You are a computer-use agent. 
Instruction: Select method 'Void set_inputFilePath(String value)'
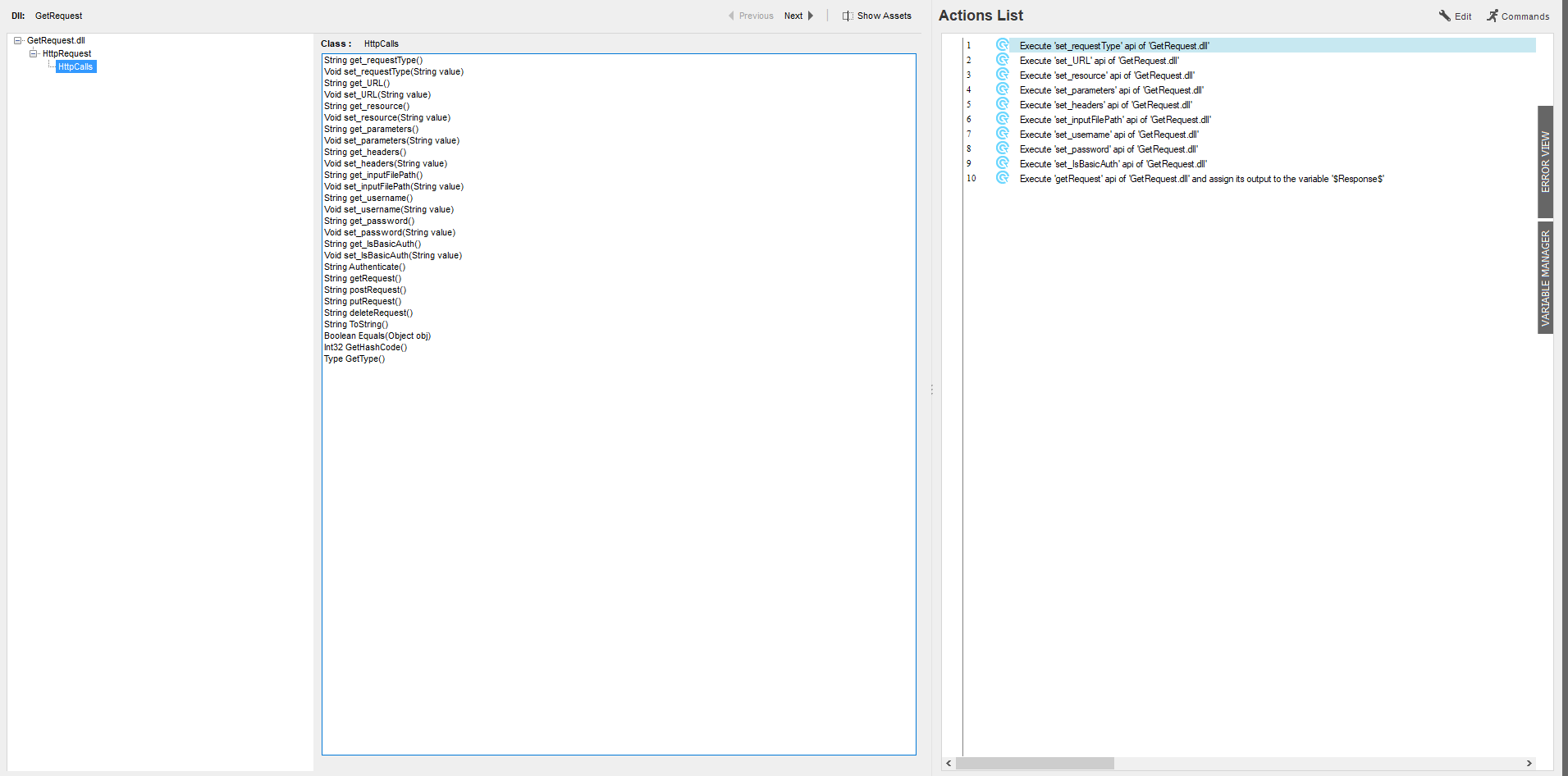click(394, 186)
